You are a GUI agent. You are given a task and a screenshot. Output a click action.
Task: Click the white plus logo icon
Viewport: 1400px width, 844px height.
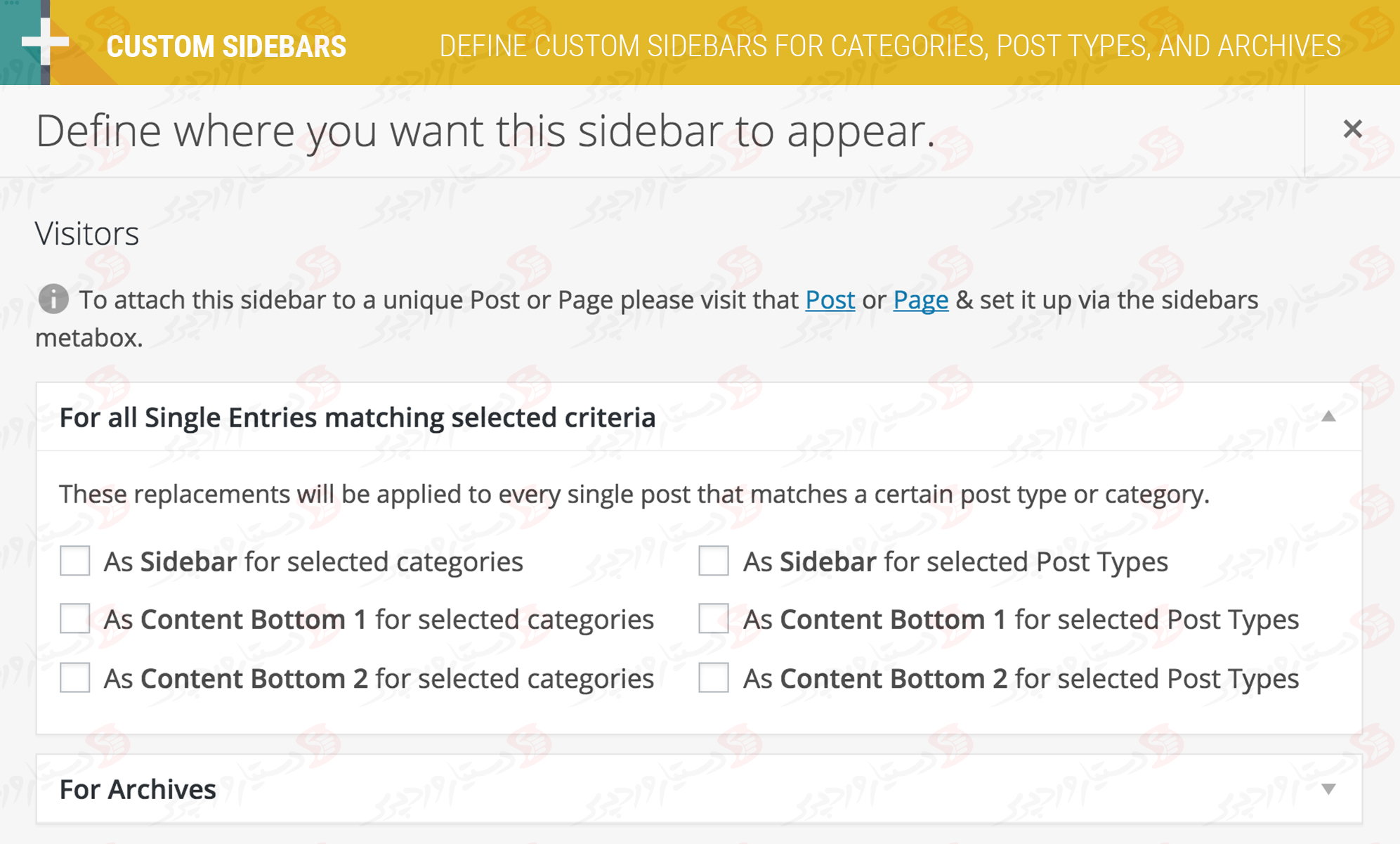tap(45, 41)
